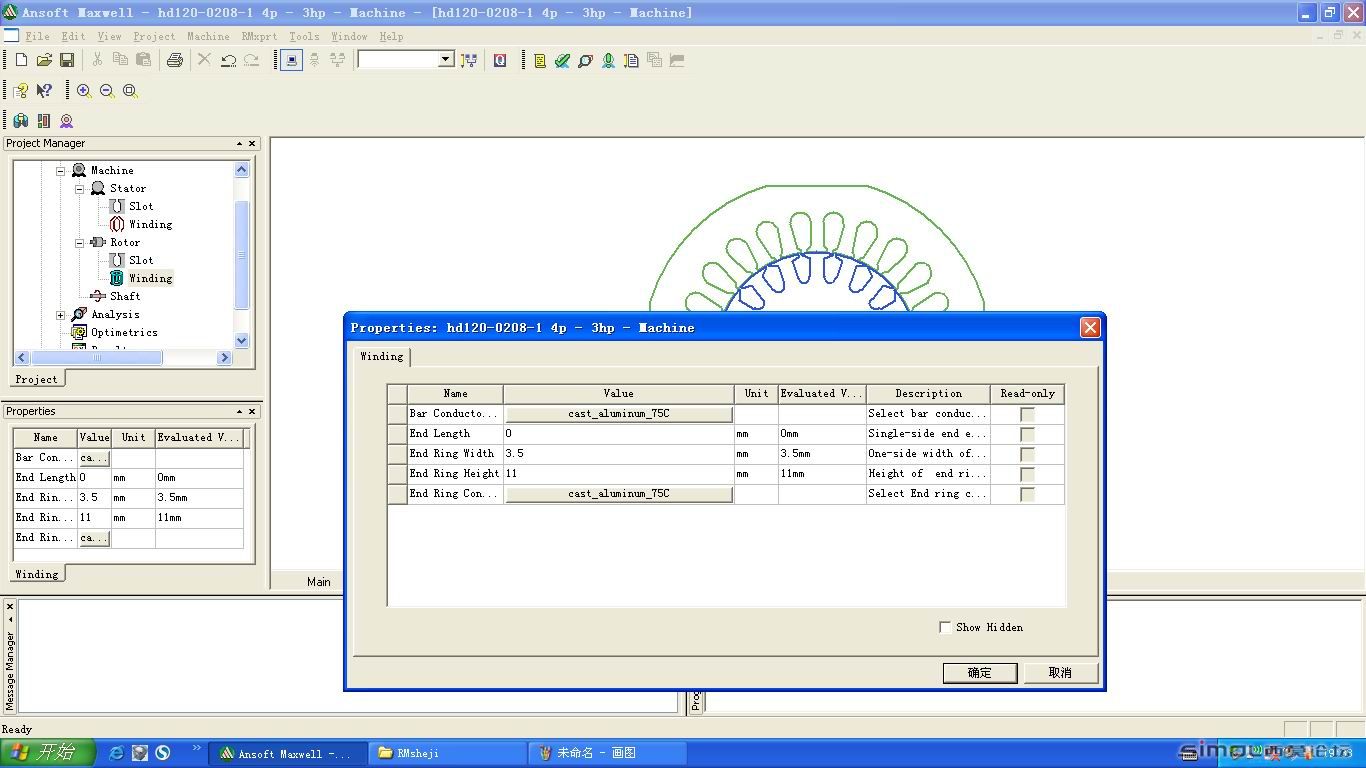
Task: Activate the What's This pointer help
Action: click(x=44, y=90)
